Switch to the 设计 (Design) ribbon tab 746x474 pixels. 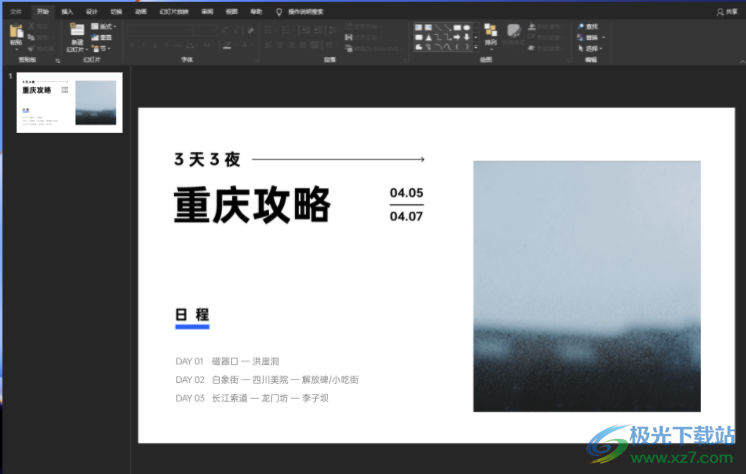point(92,11)
